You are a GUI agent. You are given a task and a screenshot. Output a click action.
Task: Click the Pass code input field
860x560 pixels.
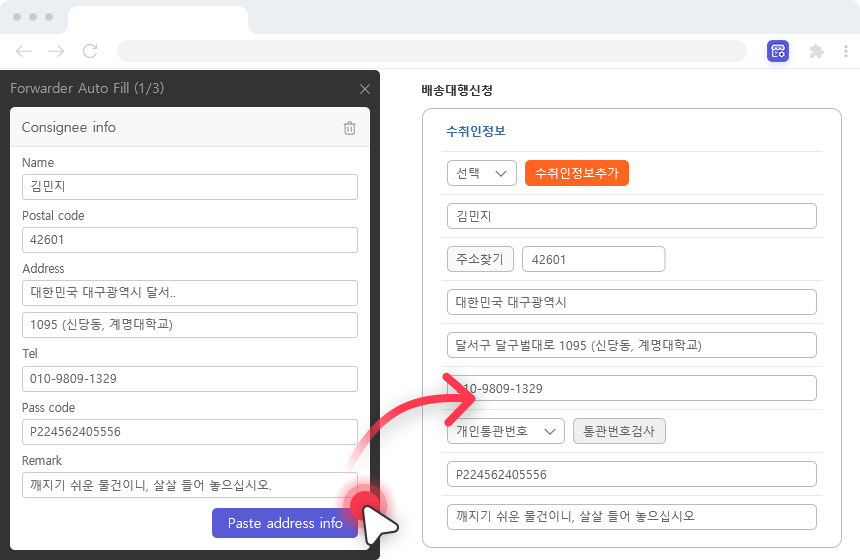(190, 432)
